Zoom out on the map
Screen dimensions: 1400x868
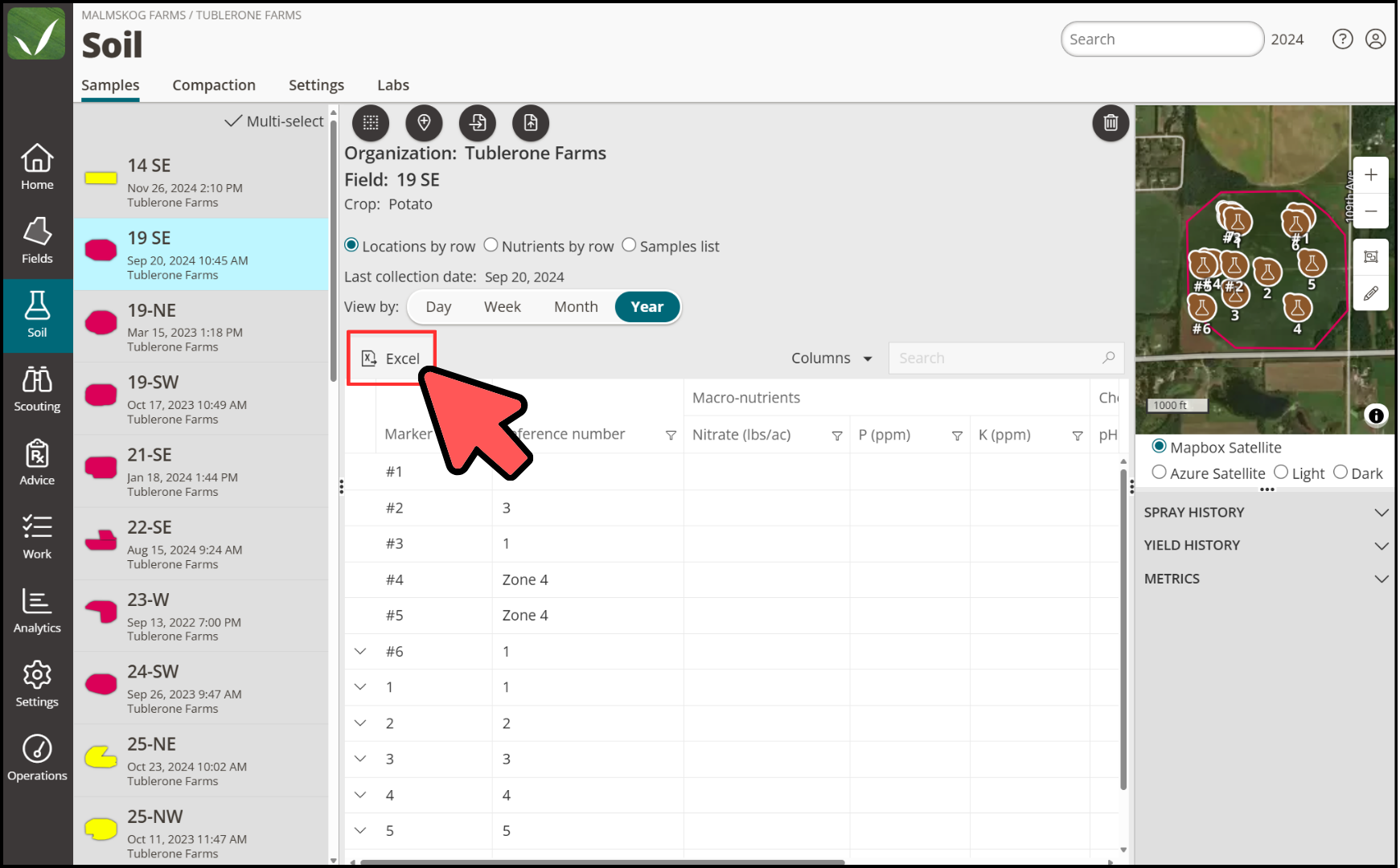[1370, 211]
